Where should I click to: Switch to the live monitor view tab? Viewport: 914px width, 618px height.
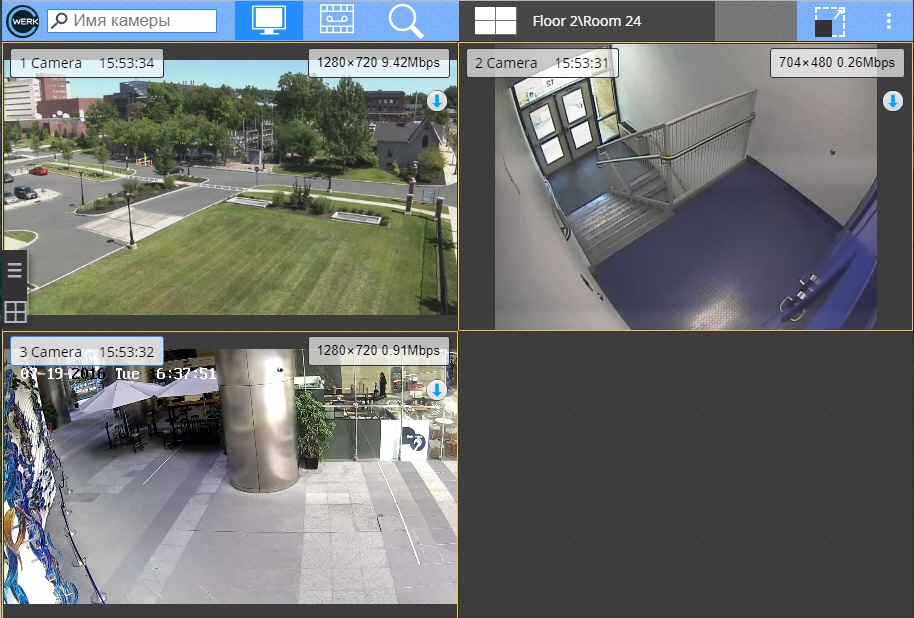click(268, 21)
